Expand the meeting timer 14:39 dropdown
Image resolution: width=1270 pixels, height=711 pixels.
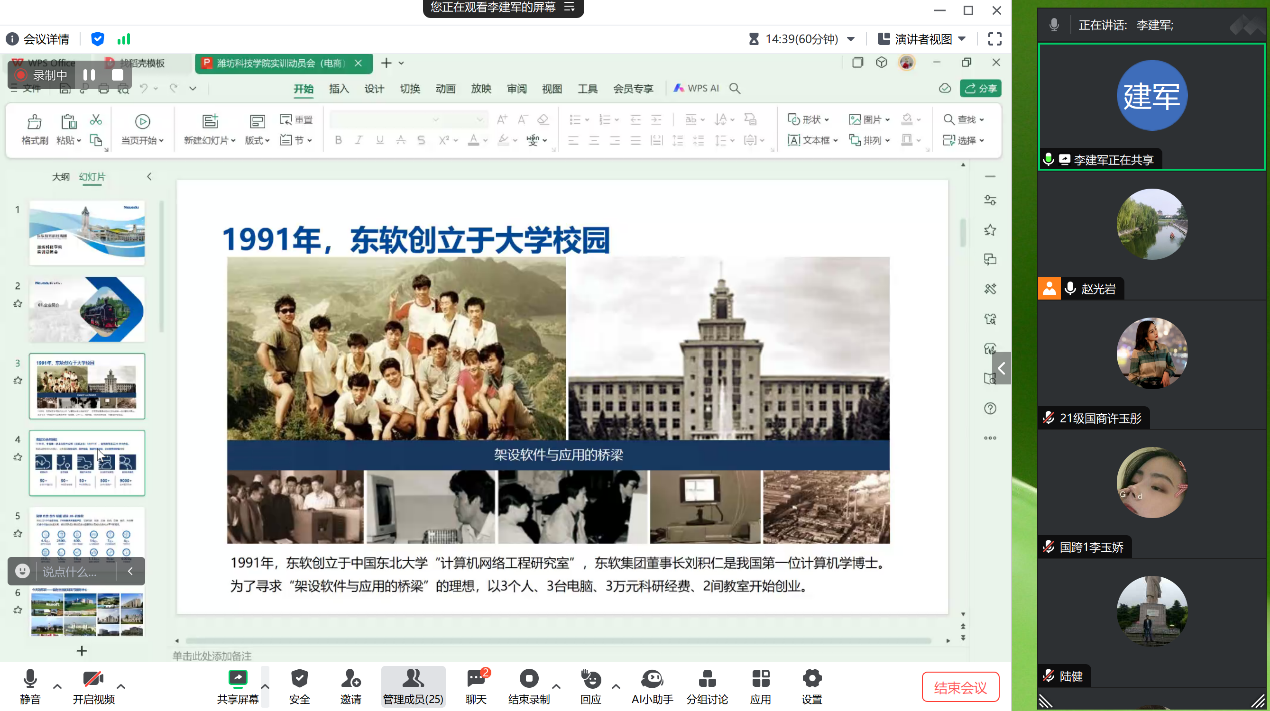coord(851,39)
